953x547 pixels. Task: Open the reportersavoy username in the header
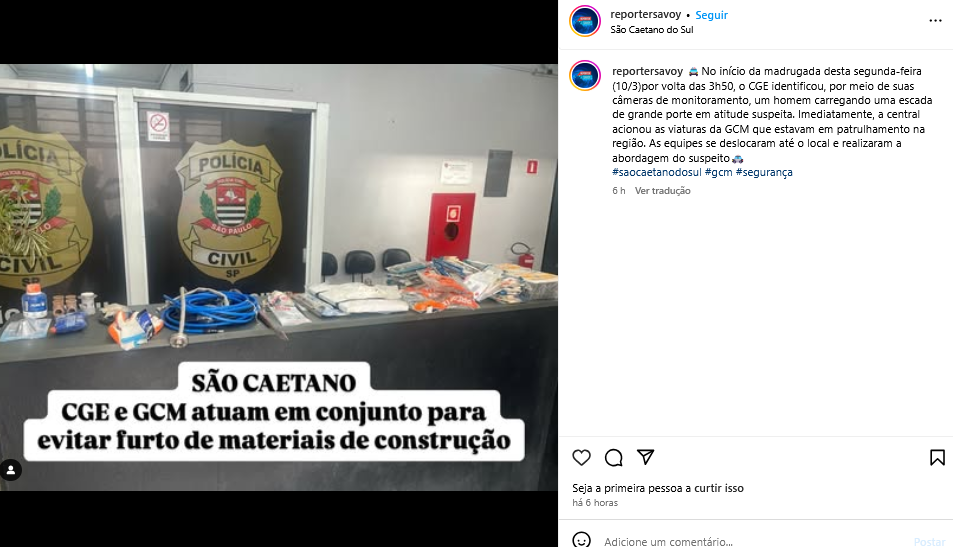[645, 15]
